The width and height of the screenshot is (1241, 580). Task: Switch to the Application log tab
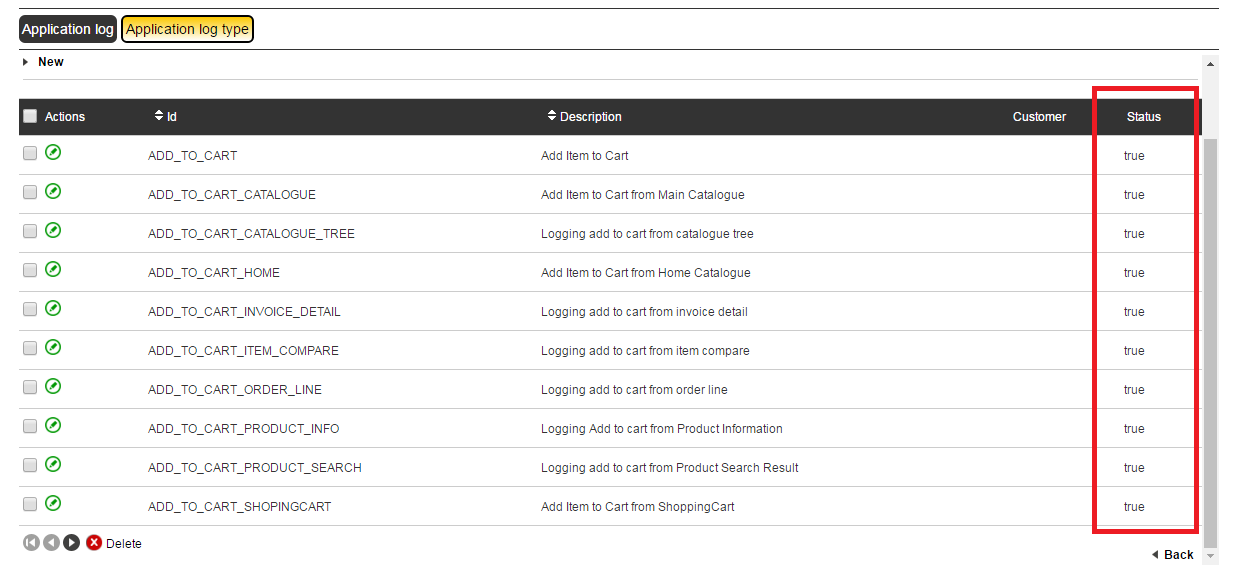67,28
